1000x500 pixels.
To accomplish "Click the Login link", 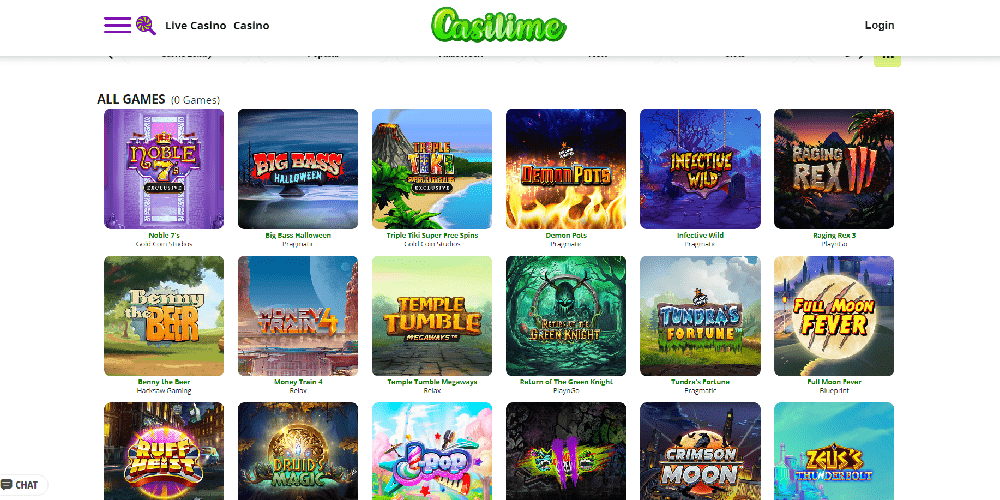I will tap(879, 26).
